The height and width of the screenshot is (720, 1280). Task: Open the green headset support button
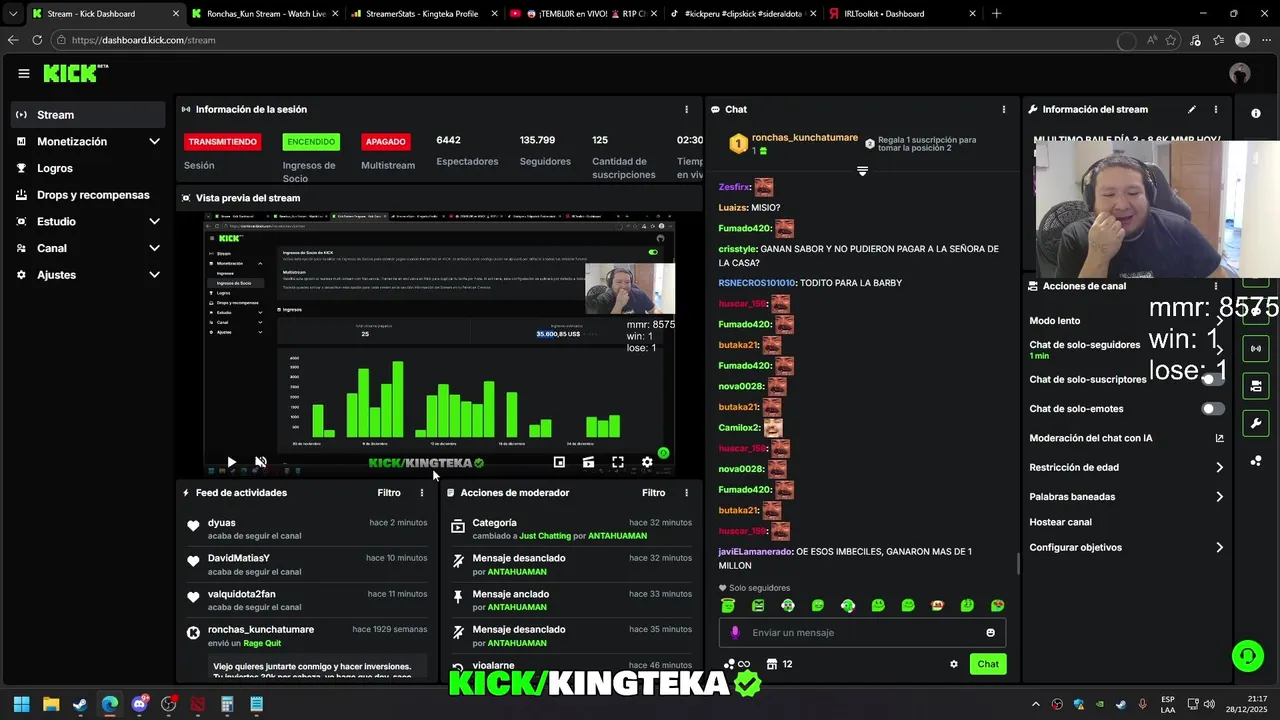[x=1247, y=656]
